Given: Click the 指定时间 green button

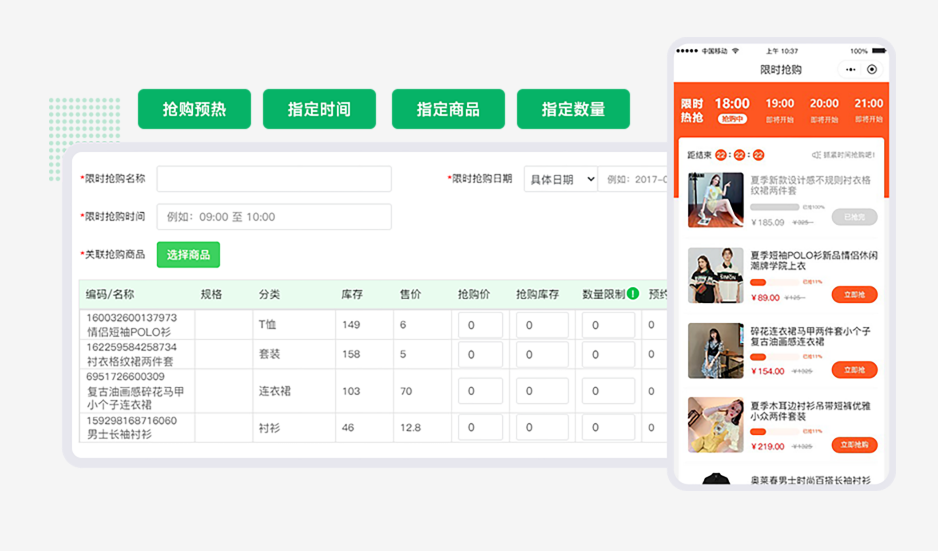Looking at the screenshot, I should [x=319, y=109].
